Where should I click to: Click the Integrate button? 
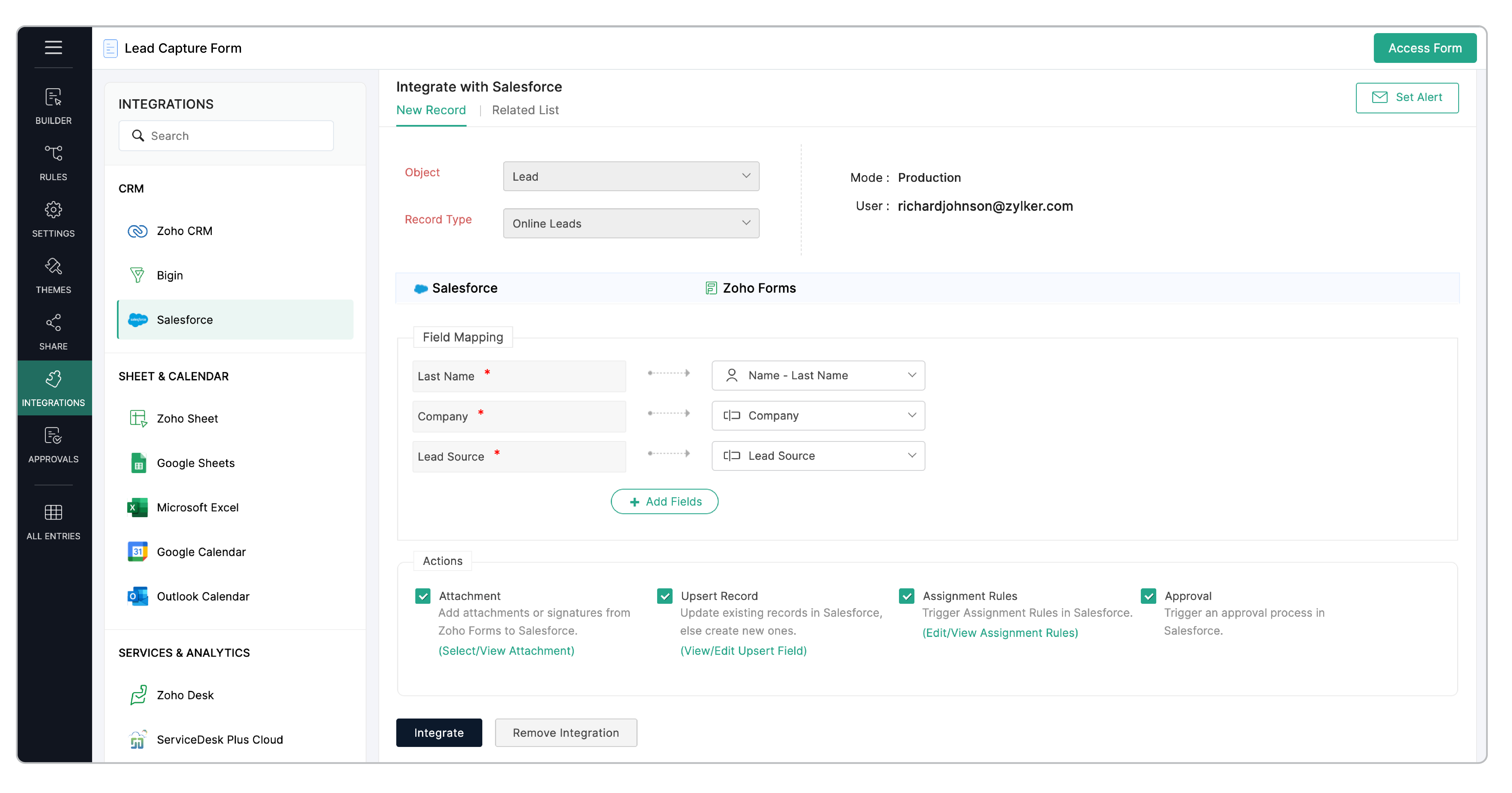[439, 733]
